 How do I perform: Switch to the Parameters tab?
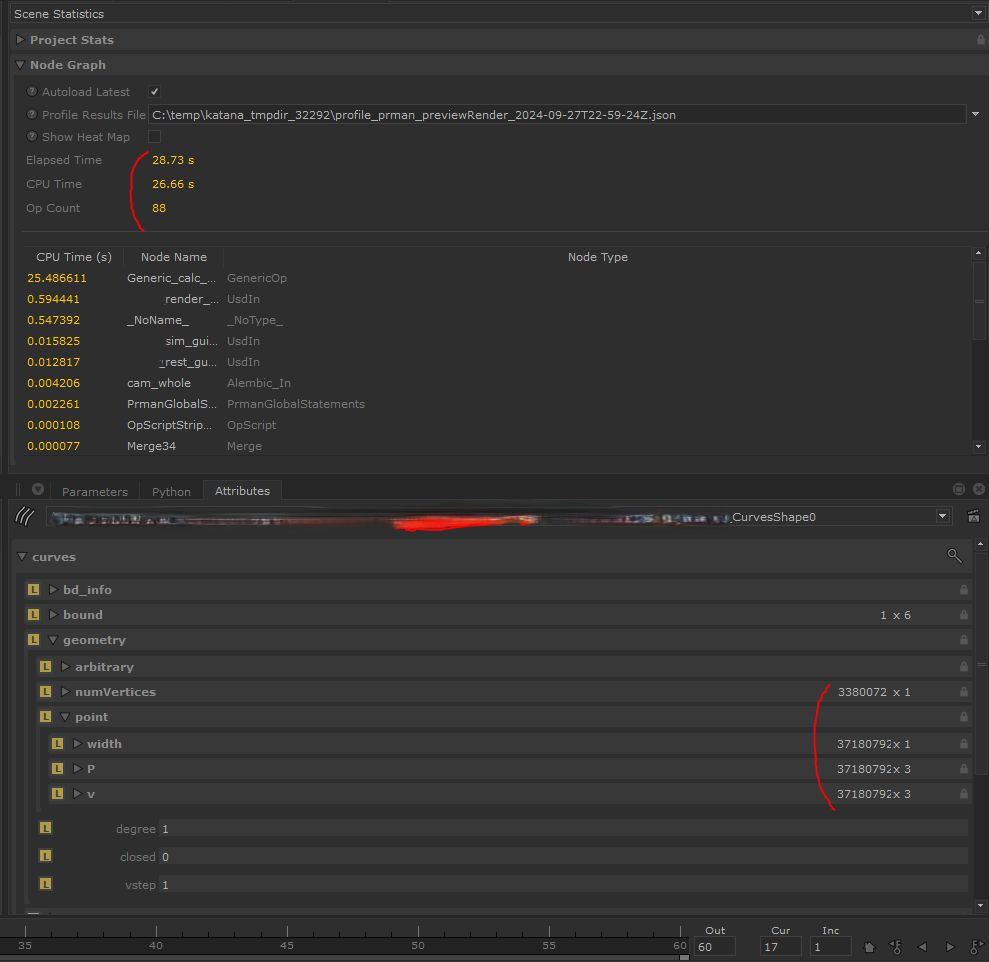pos(95,492)
